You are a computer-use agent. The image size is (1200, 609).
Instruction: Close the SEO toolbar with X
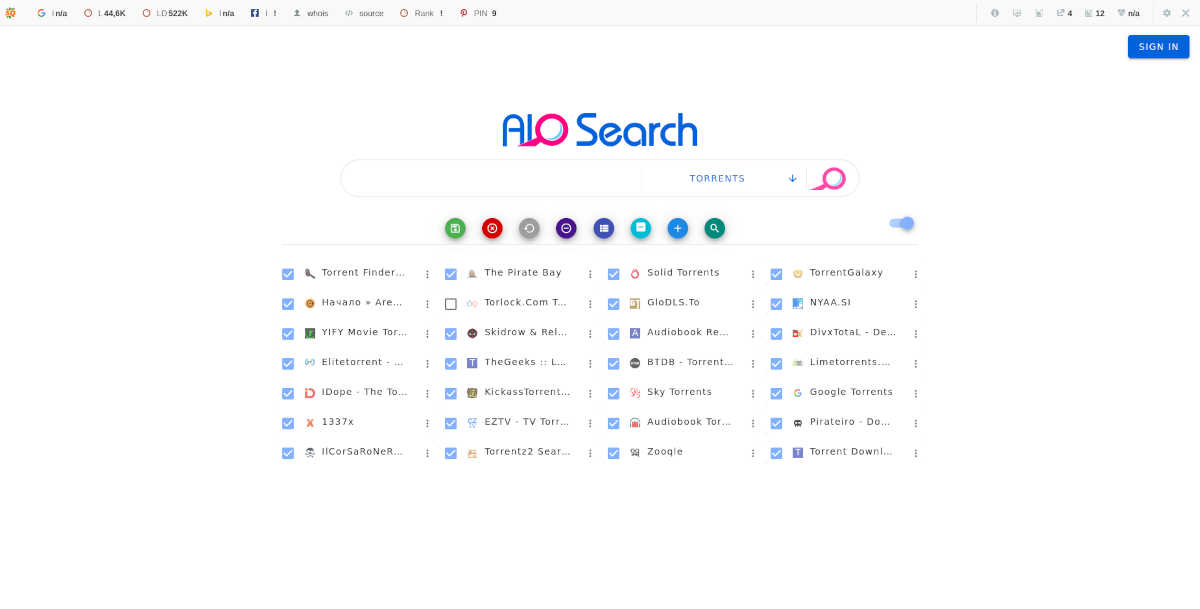pyautogui.click(x=1186, y=13)
